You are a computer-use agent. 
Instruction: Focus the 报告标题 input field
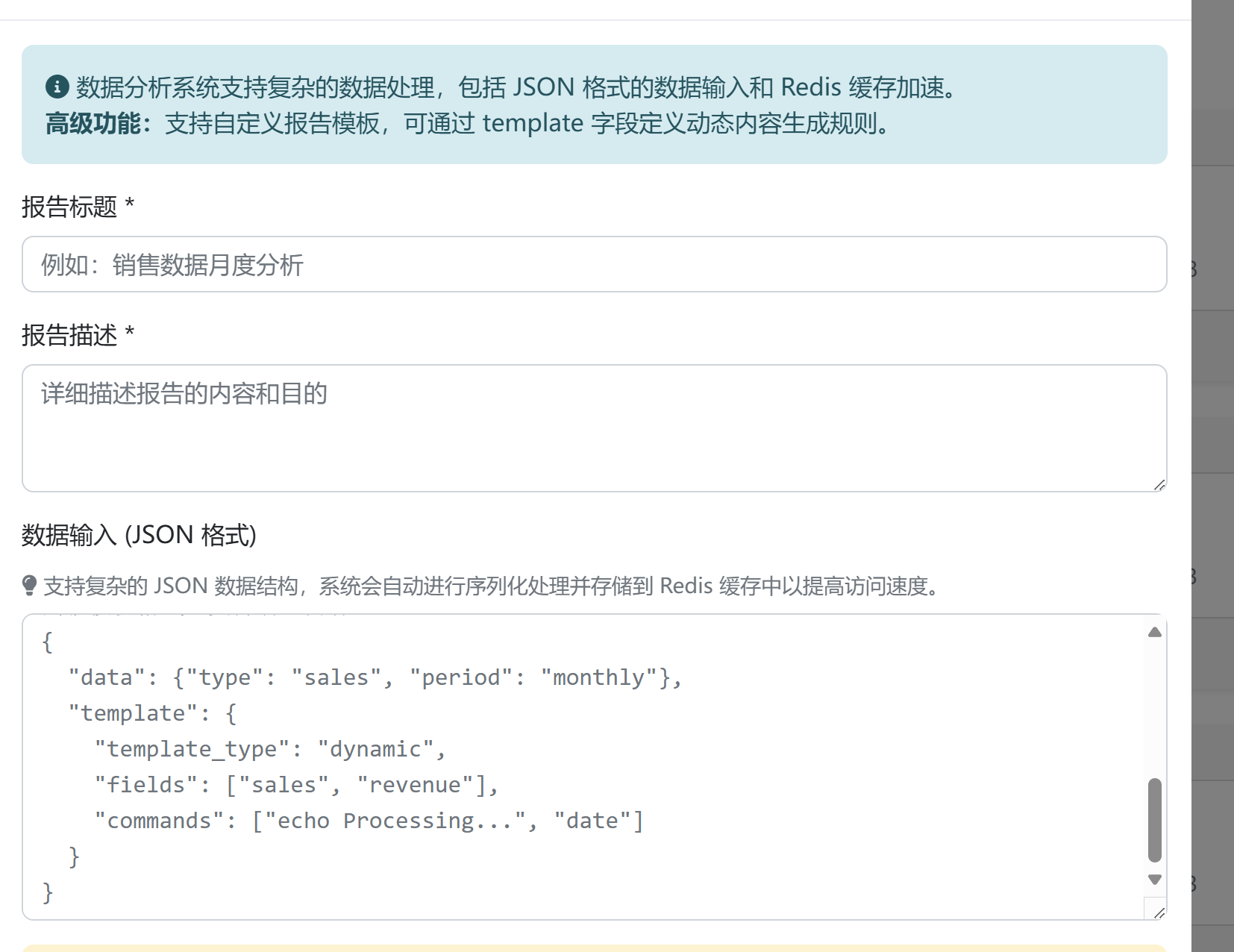[594, 265]
